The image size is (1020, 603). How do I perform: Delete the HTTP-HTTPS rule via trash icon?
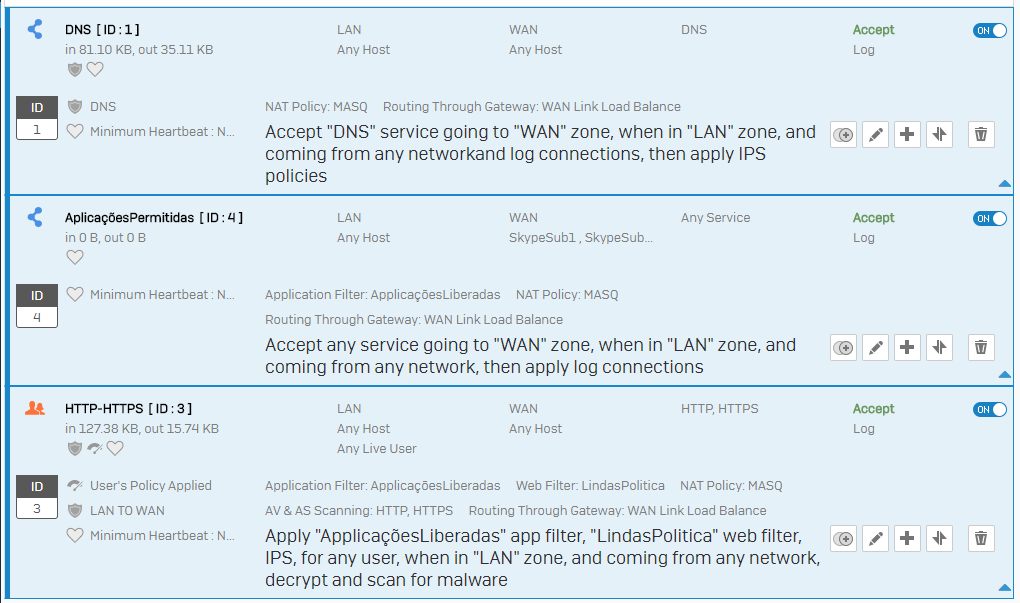click(981, 538)
